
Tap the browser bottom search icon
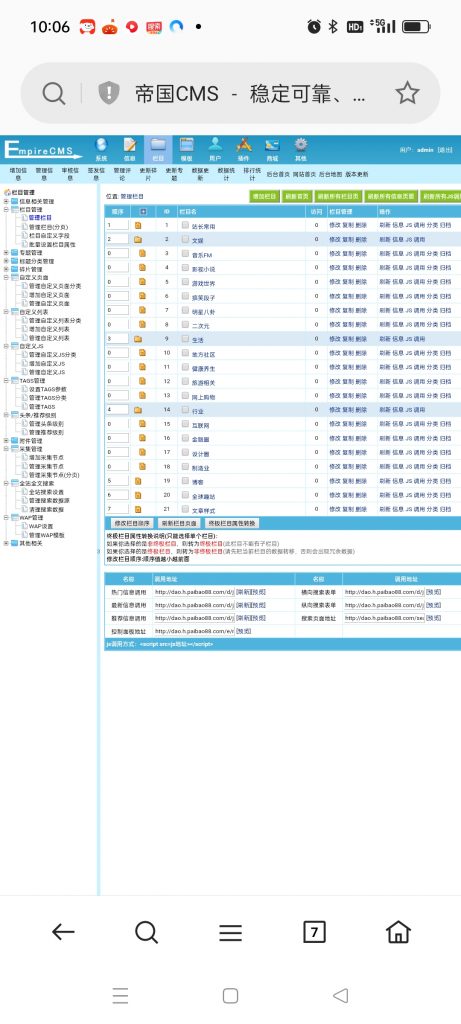[x=146, y=932]
